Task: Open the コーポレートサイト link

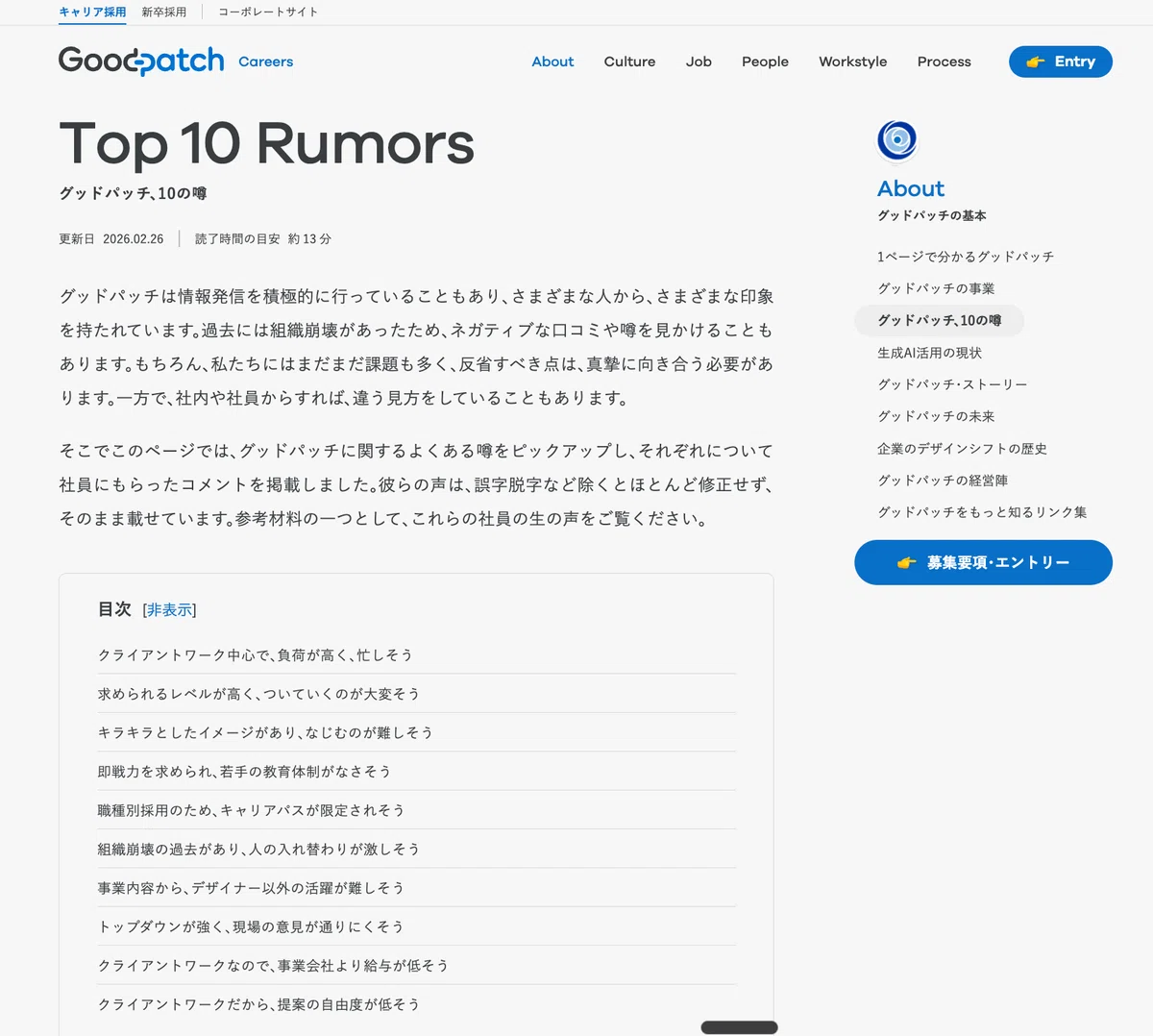Action: tap(268, 12)
